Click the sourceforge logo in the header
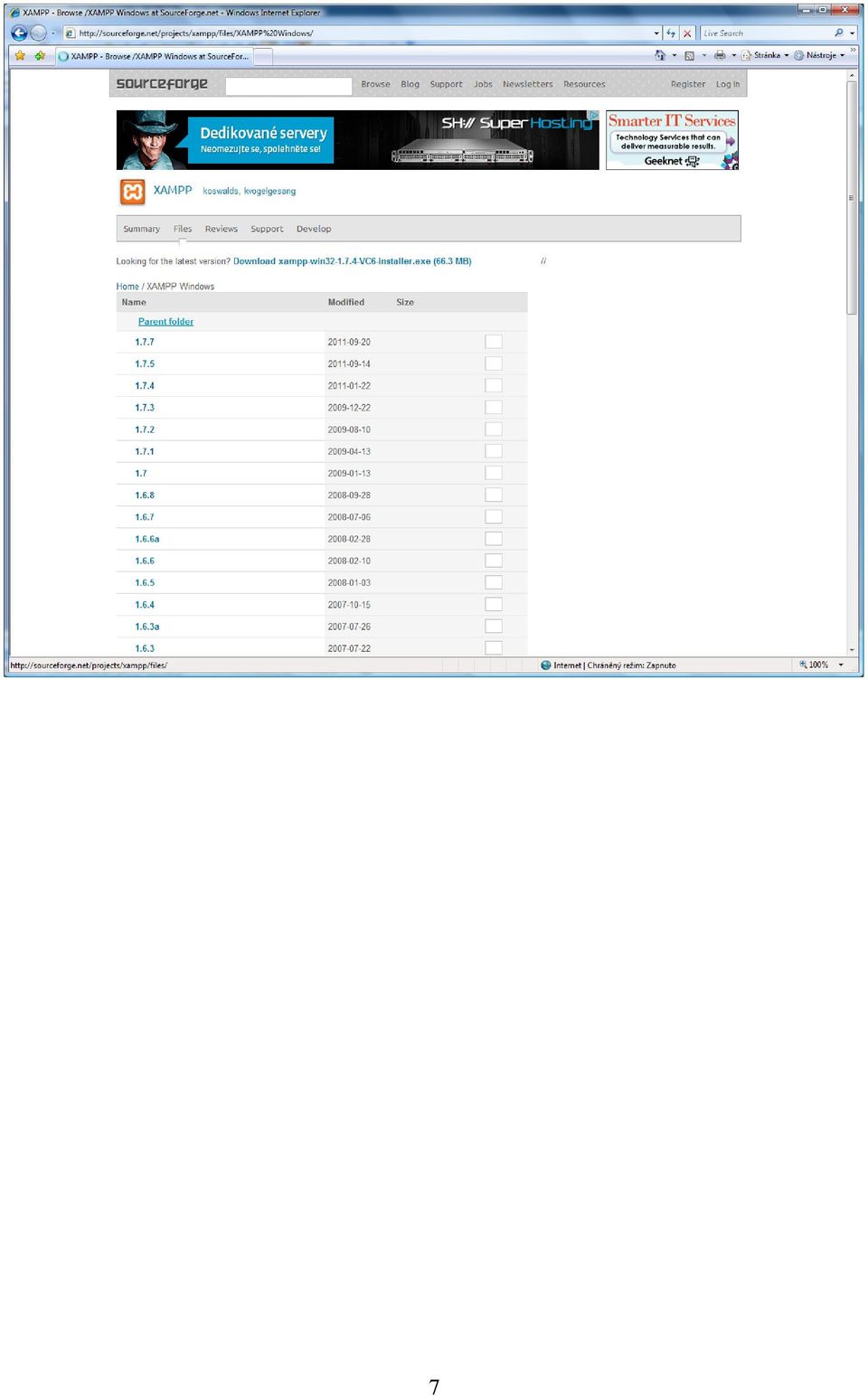 tap(162, 84)
